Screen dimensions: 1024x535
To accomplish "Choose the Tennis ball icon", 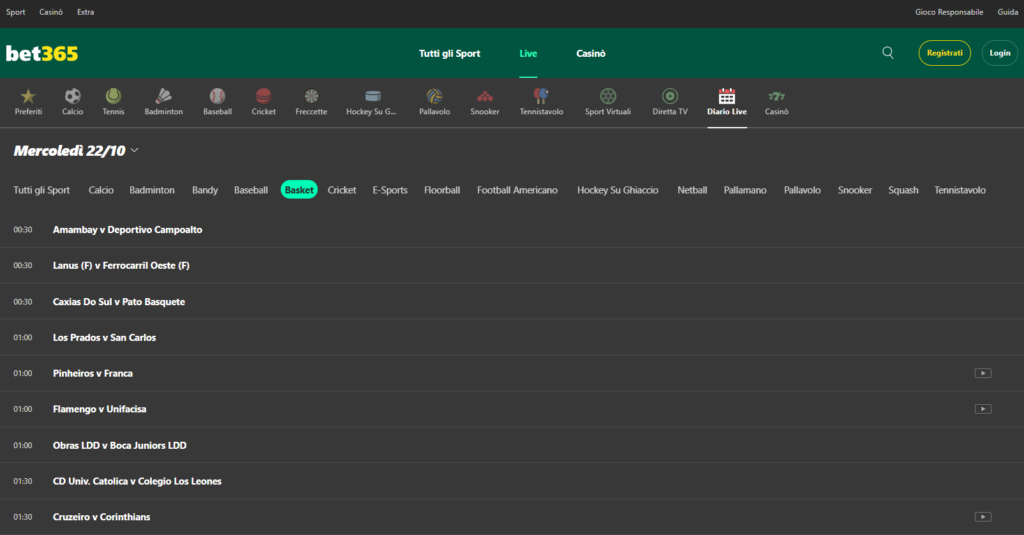I will (x=113, y=96).
